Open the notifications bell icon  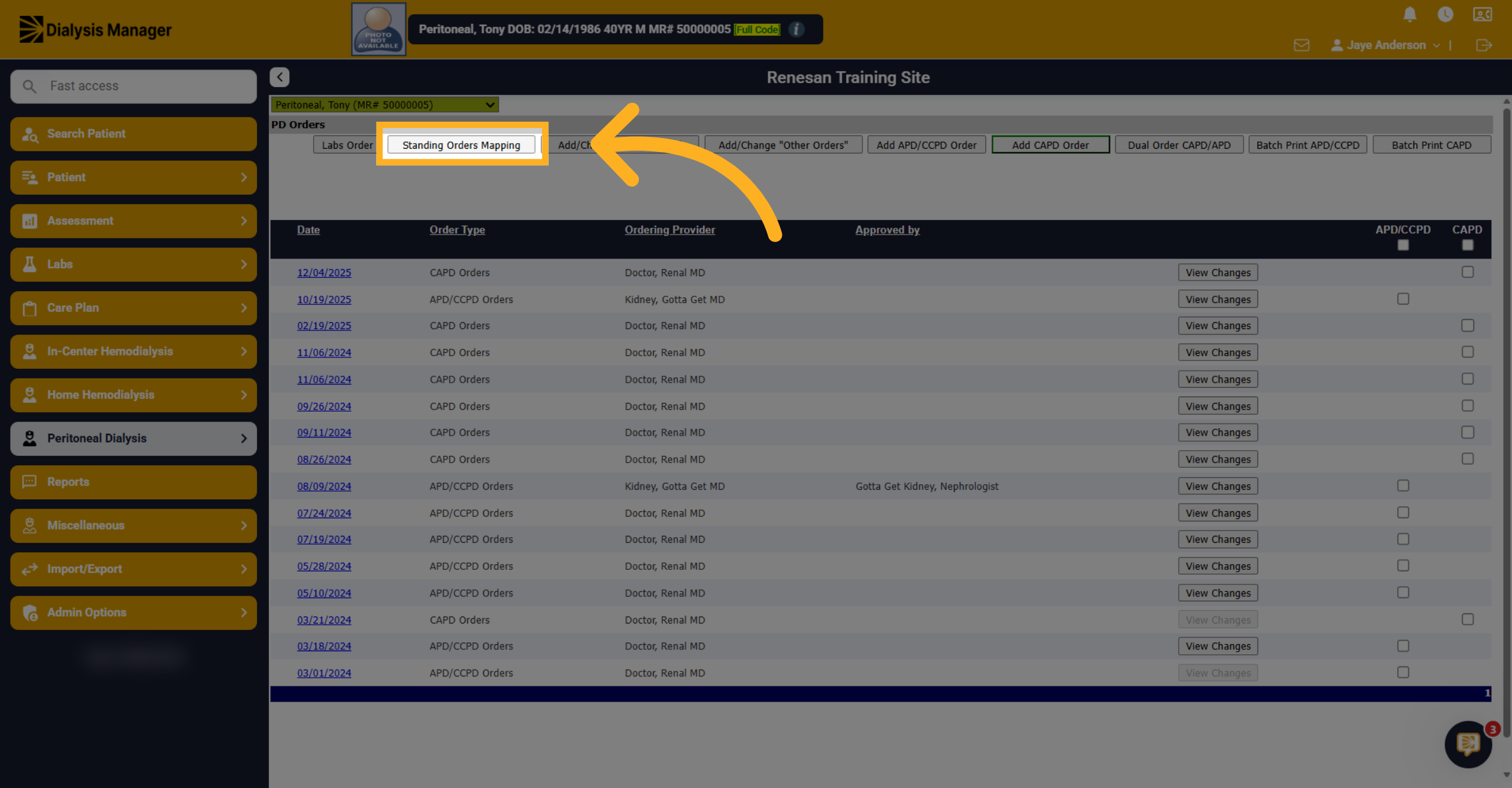click(x=1410, y=14)
